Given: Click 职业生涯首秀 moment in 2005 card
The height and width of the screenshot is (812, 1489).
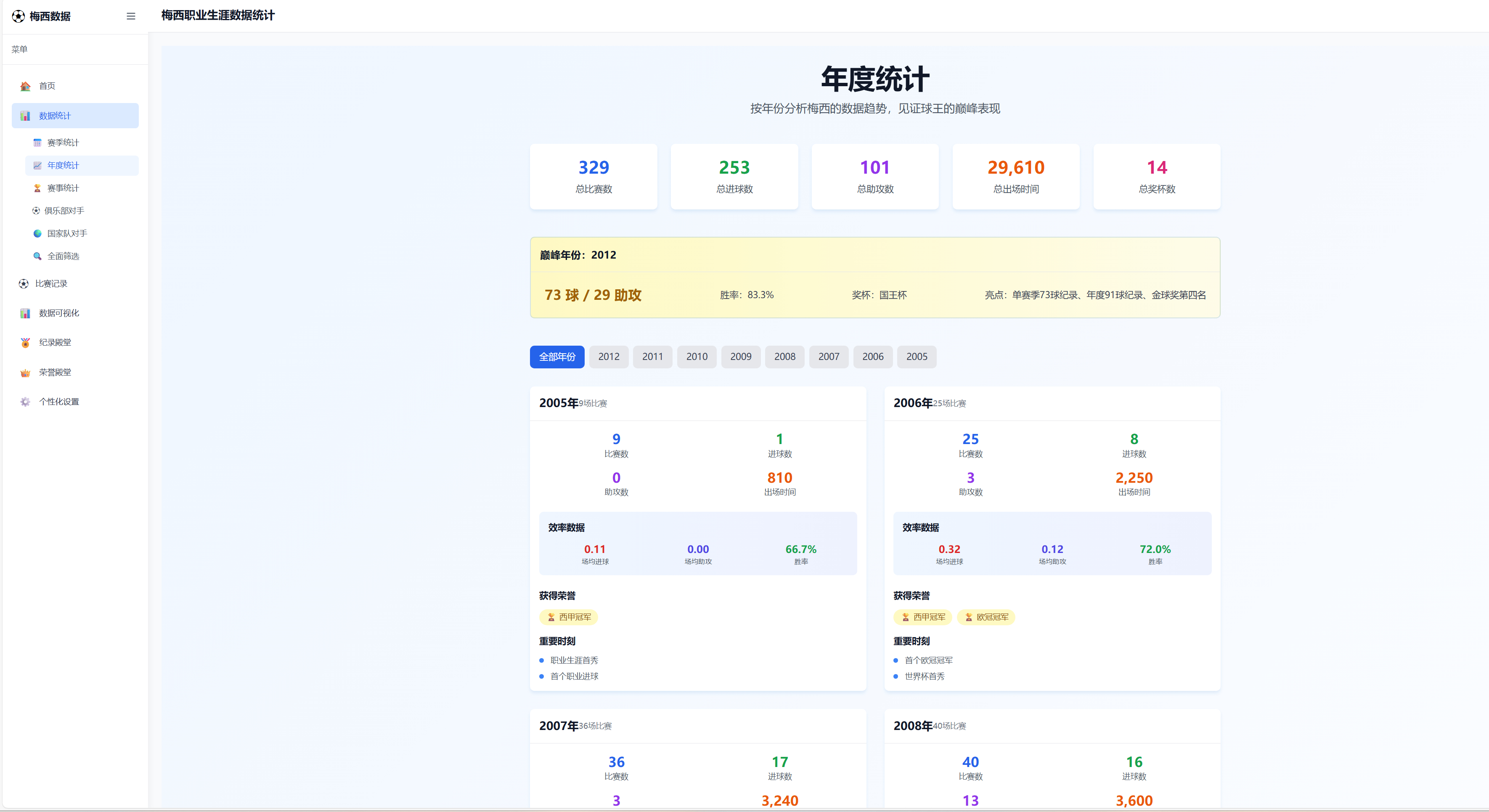Looking at the screenshot, I should [575, 661].
